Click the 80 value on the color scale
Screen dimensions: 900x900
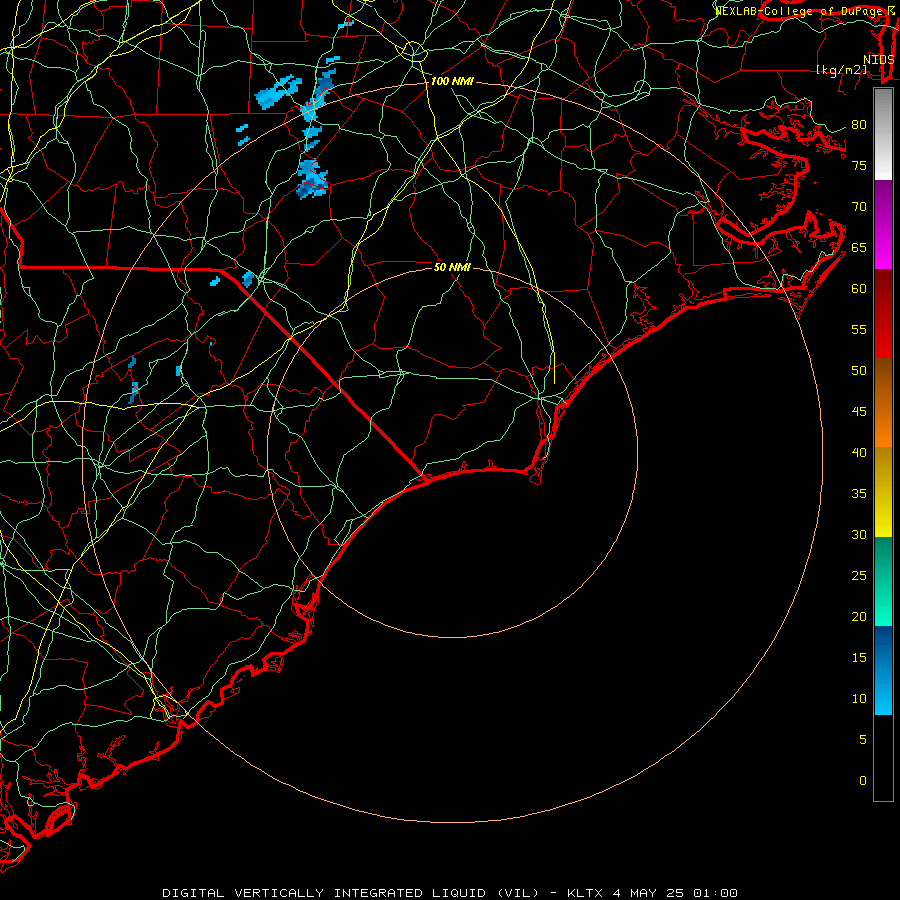click(x=859, y=125)
